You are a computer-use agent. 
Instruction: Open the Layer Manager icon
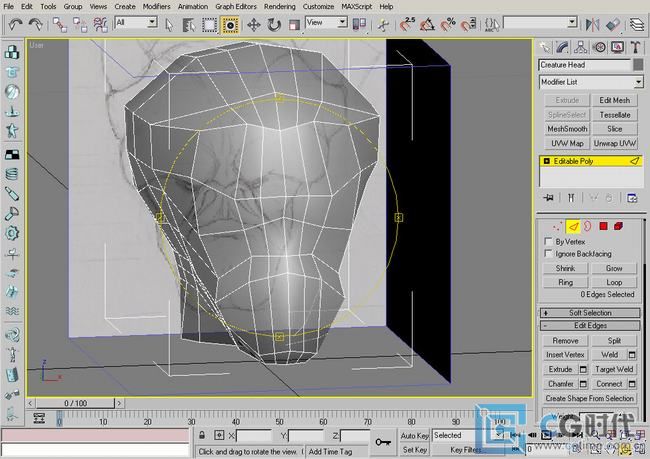pyautogui.click(x=637, y=24)
